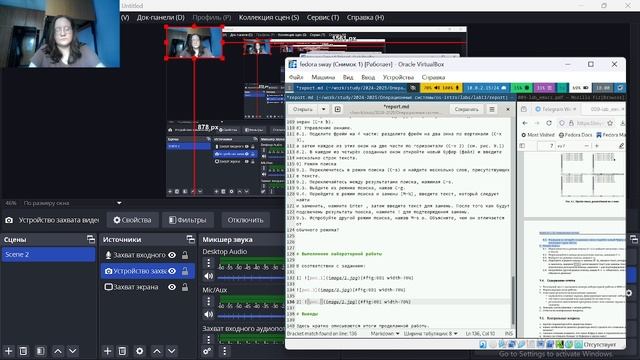Open scene filters icon in Scenes panel
Screen dimensions: 640x360
pyautogui.click(x=40, y=351)
